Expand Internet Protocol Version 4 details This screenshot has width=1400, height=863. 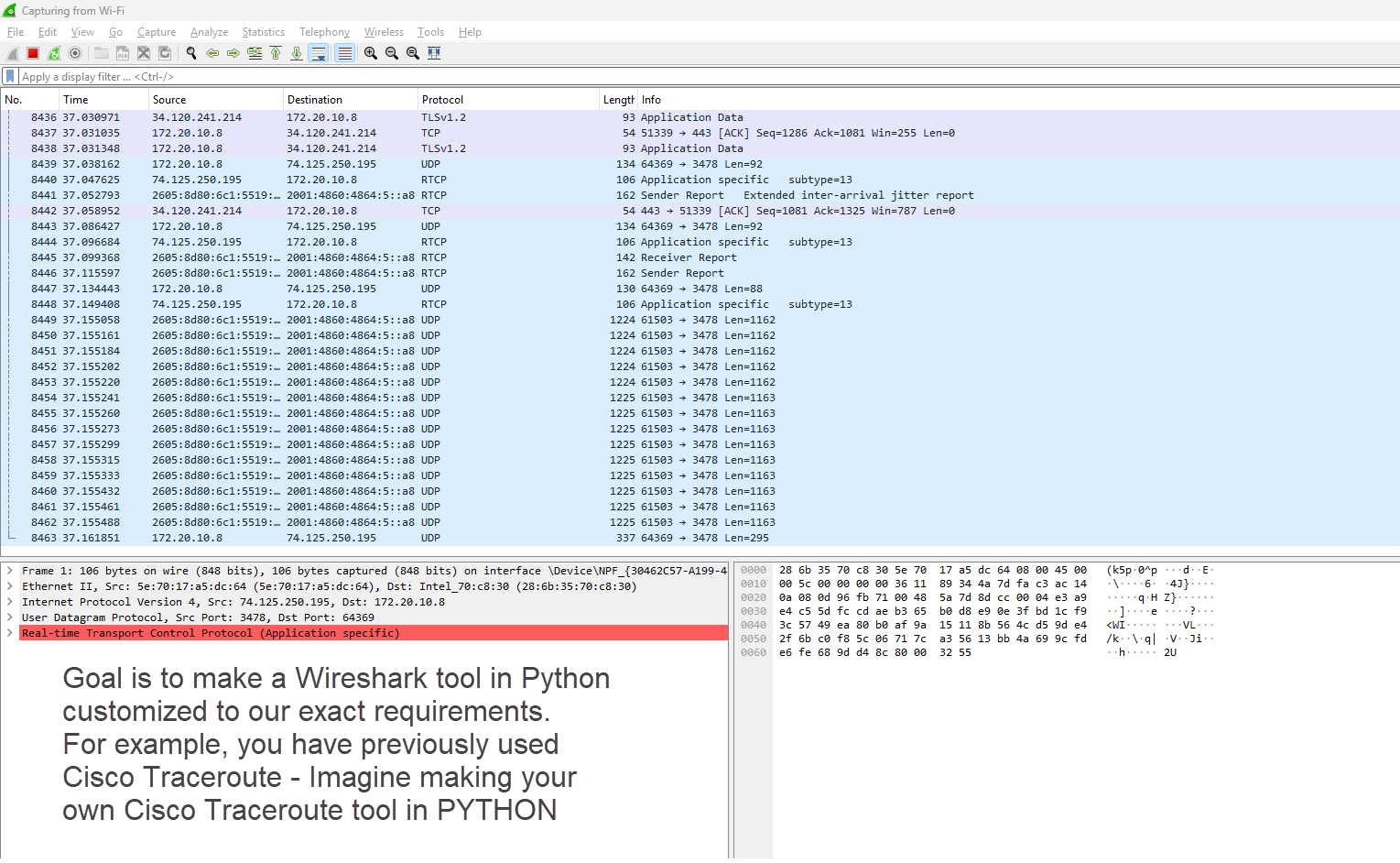pyautogui.click(x=10, y=602)
